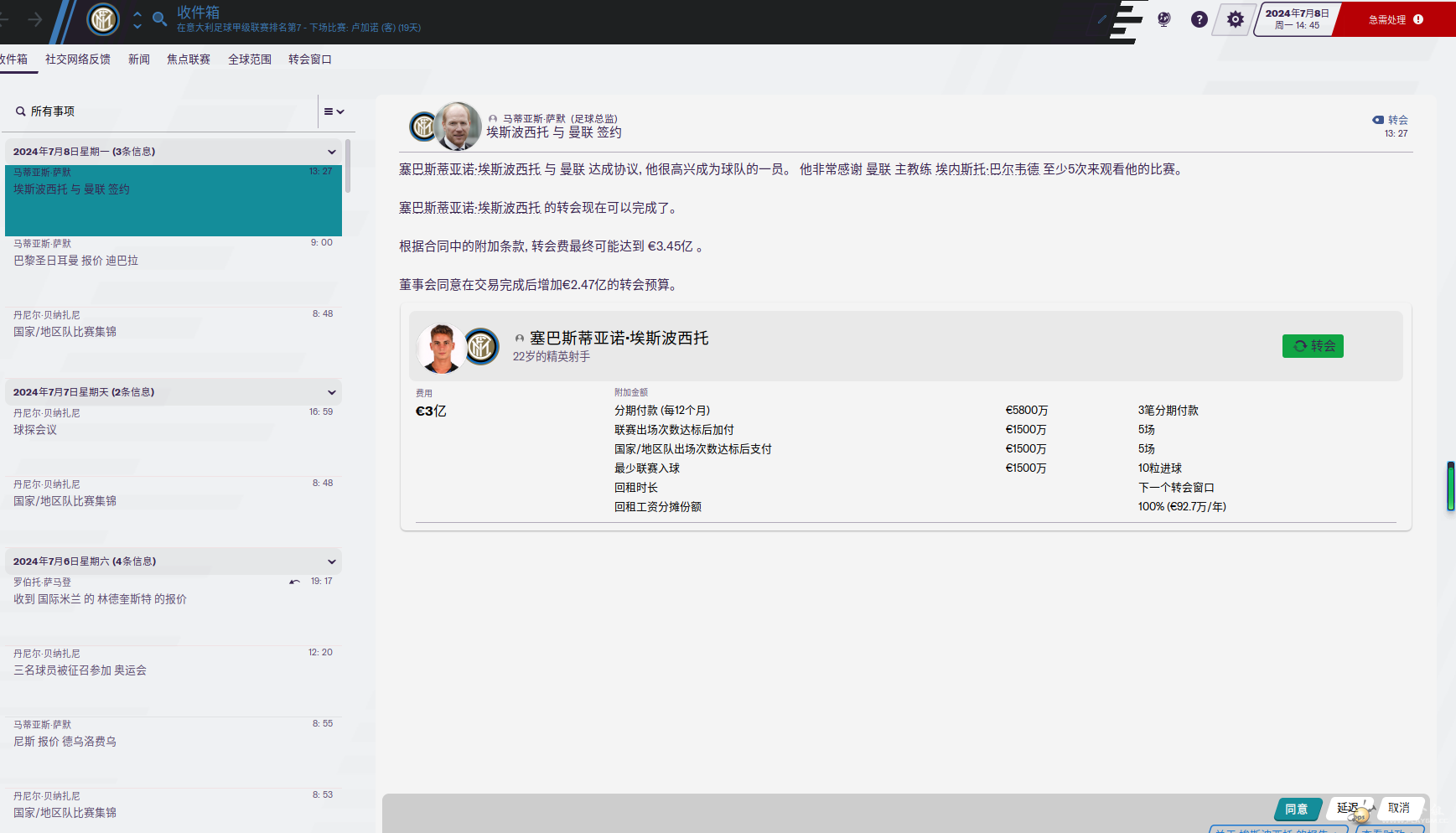Click the date 2024年7月8日 calendar box
Screen dimensions: 1456x833
click(1297, 19)
